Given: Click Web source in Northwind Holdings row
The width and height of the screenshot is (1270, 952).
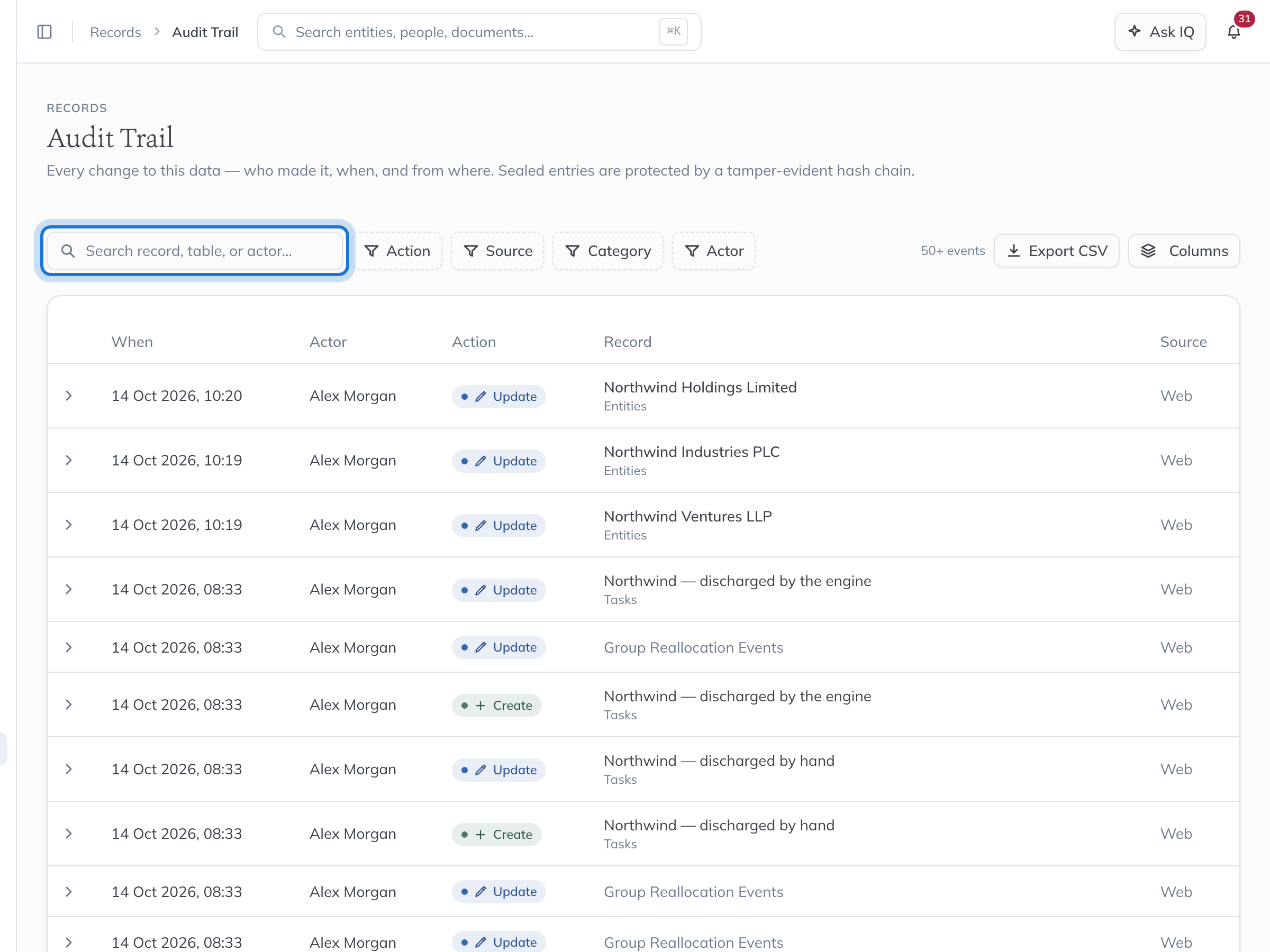Looking at the screenshot, I should 1176,396.
